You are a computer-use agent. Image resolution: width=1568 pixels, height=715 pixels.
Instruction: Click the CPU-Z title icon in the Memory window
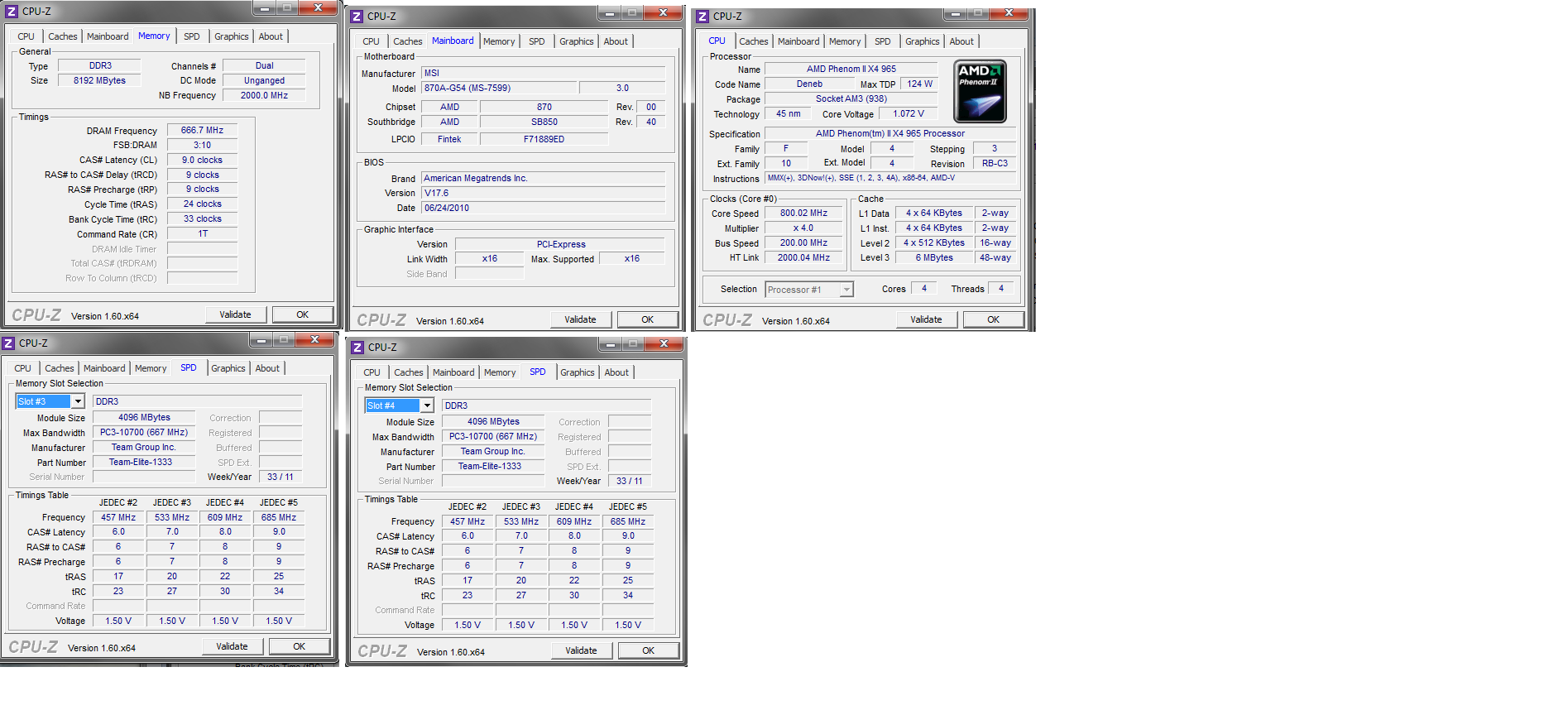(12, 12)
